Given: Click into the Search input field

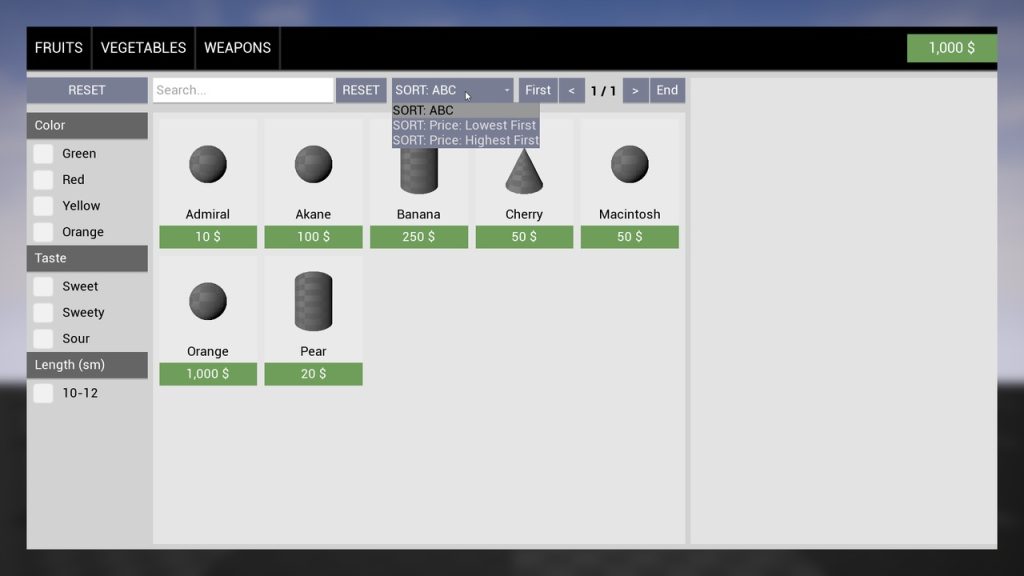Looking at the screenshot, I should [243, 90].
